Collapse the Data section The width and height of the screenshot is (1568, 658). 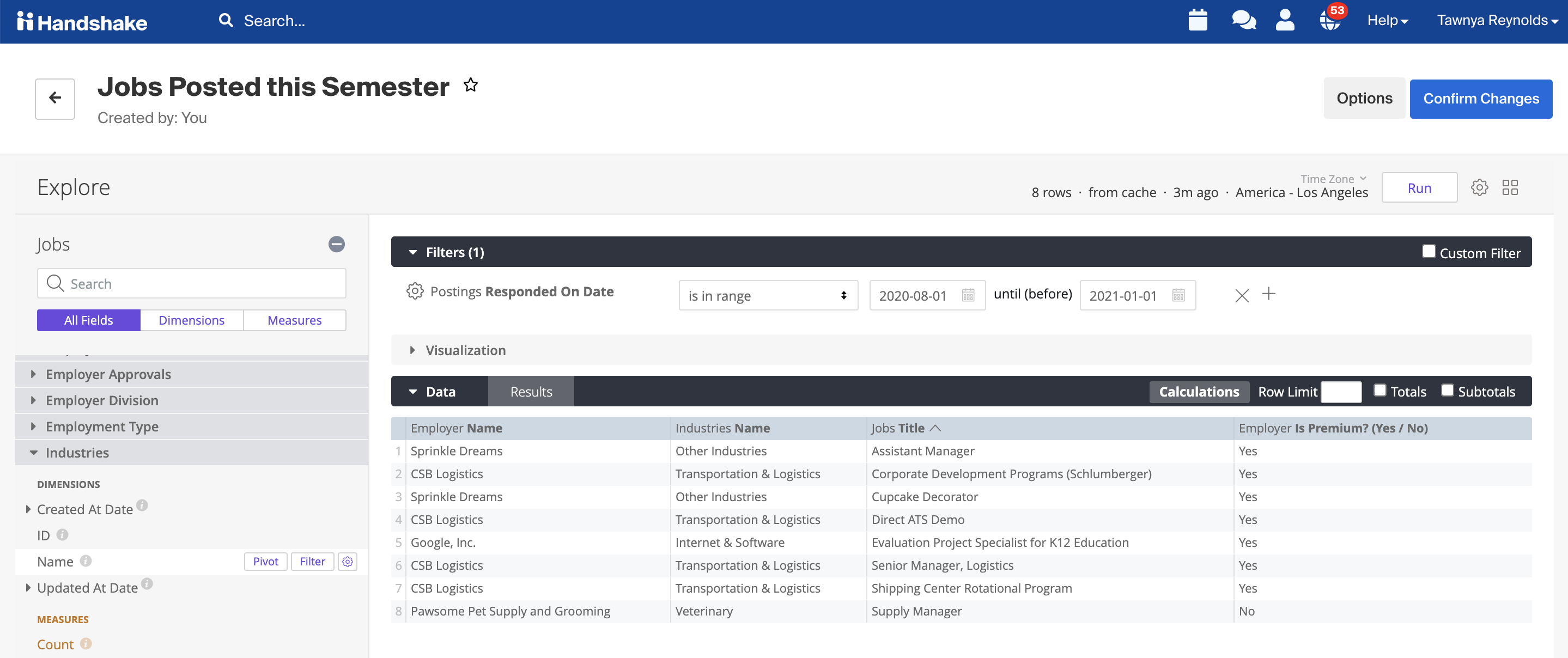pos(412,392)
